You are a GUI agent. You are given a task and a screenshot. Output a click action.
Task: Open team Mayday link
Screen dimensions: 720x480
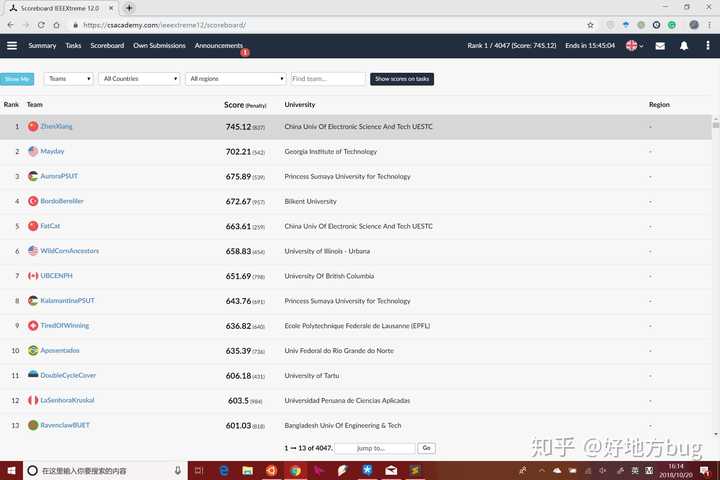[x=52, y=151]
